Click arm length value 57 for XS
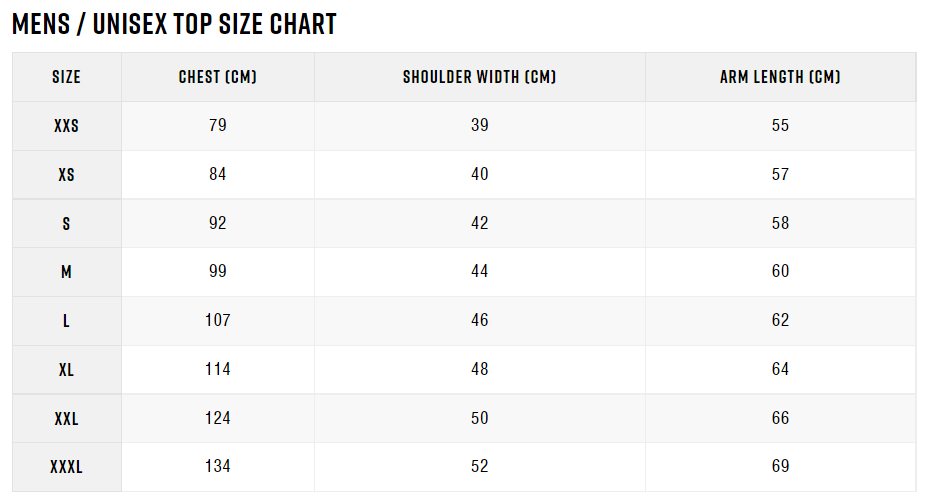Screen dimensions: 928x498 pos(780,174)
